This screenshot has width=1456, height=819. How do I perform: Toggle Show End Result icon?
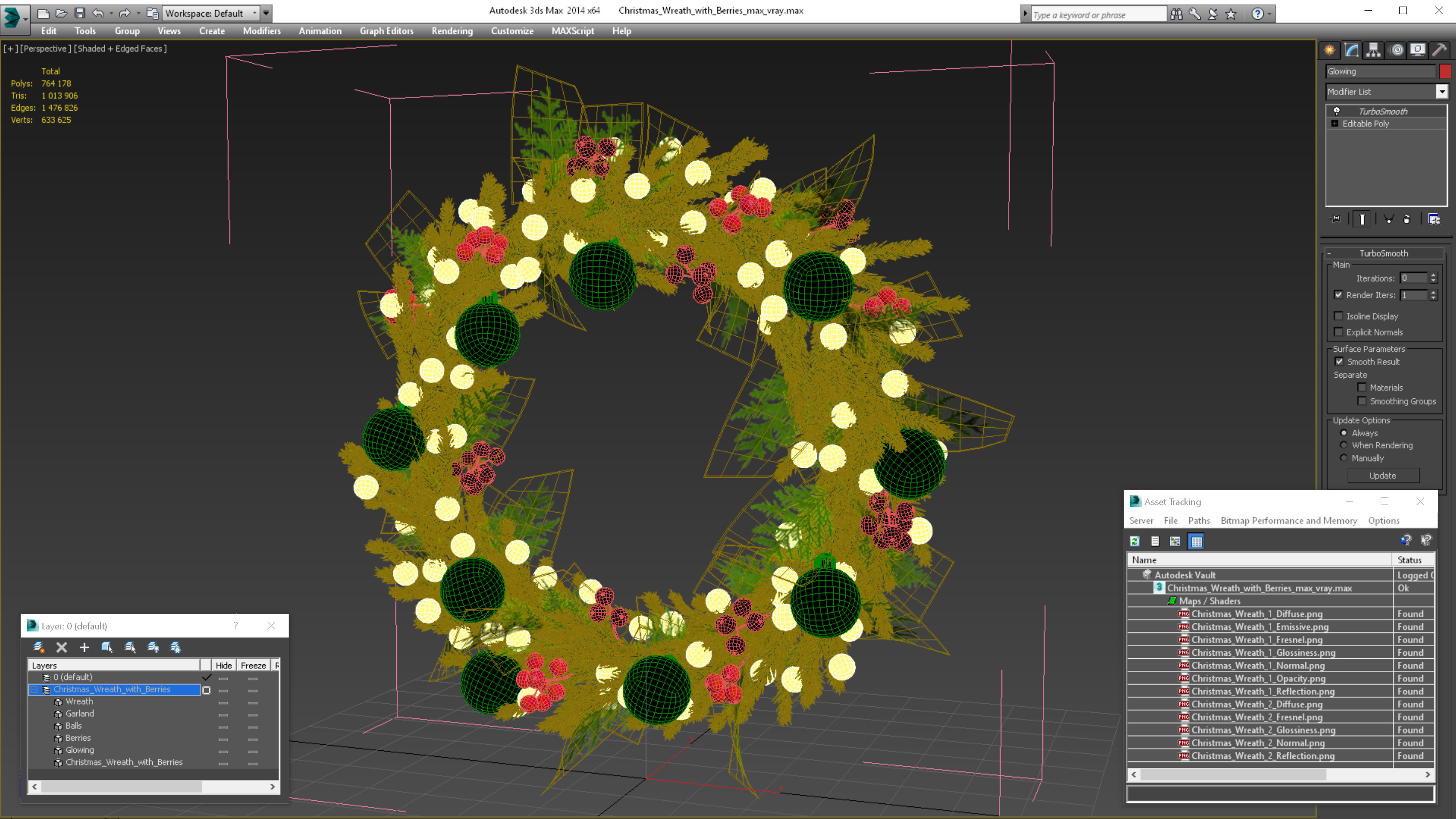pyautogui.click(x=1362, y=219)
